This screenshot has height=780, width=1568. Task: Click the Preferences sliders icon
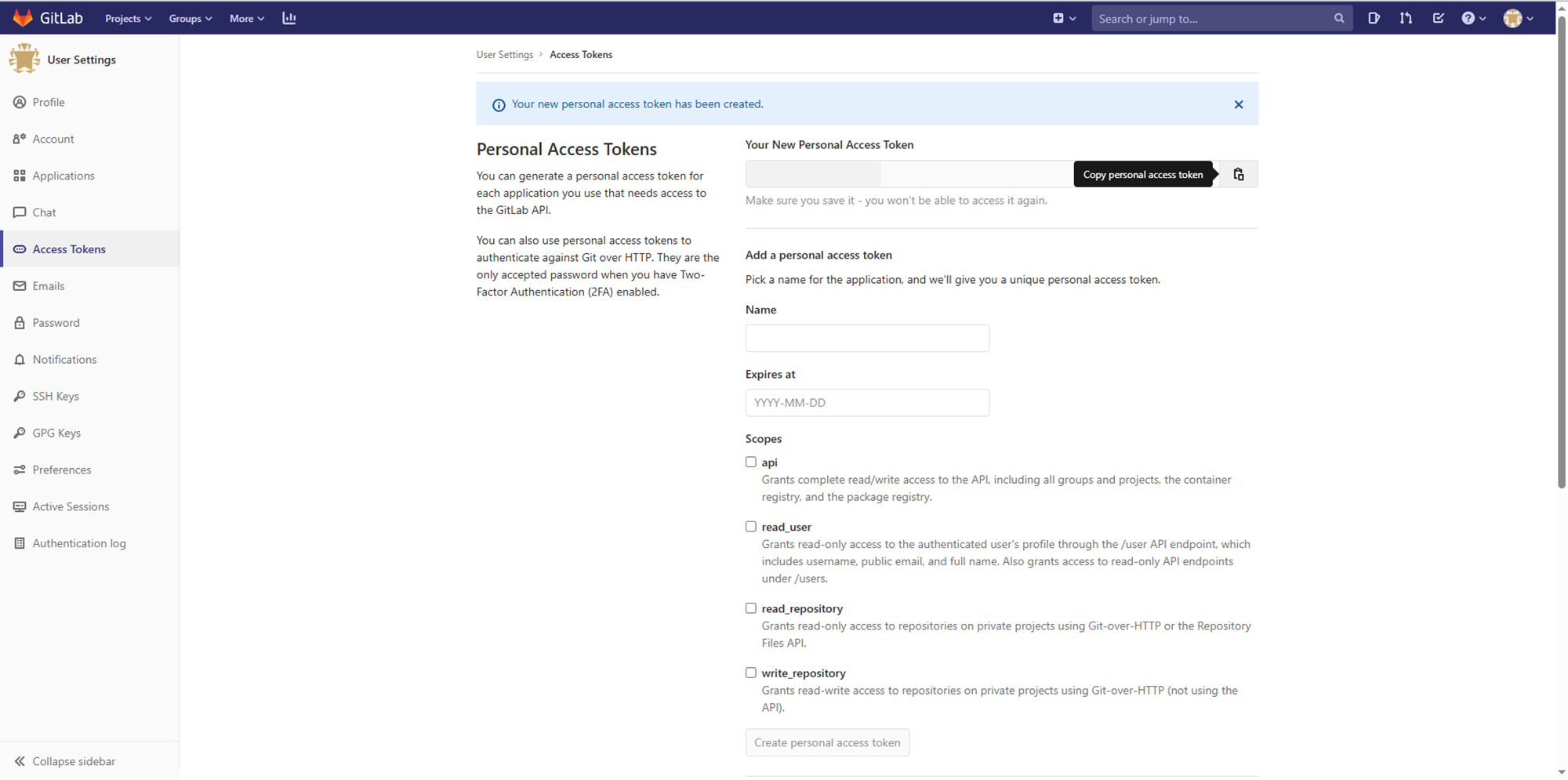coord(20,470)
